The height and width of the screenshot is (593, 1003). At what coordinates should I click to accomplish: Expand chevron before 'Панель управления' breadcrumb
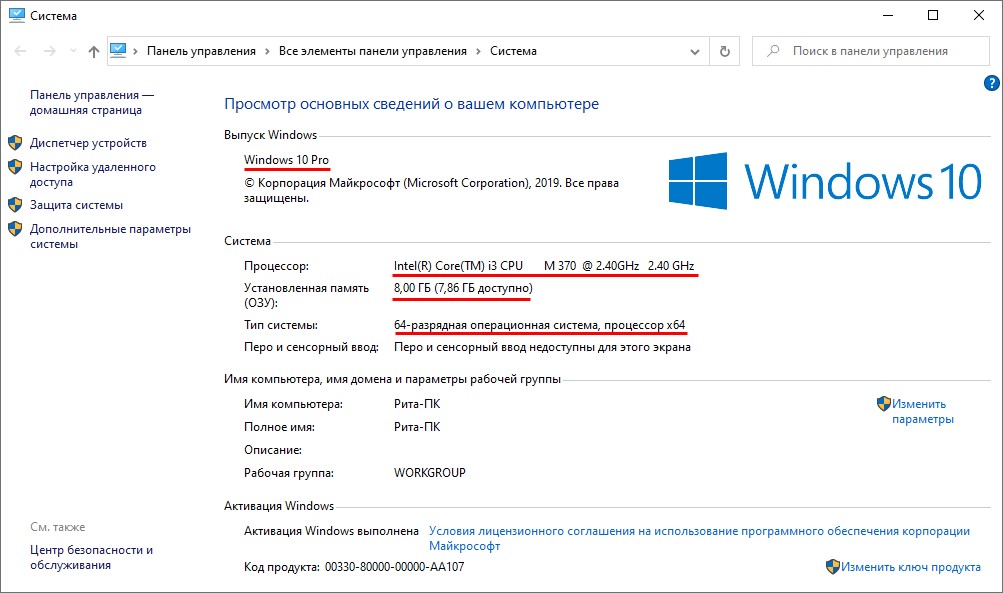tap(136, 51)
